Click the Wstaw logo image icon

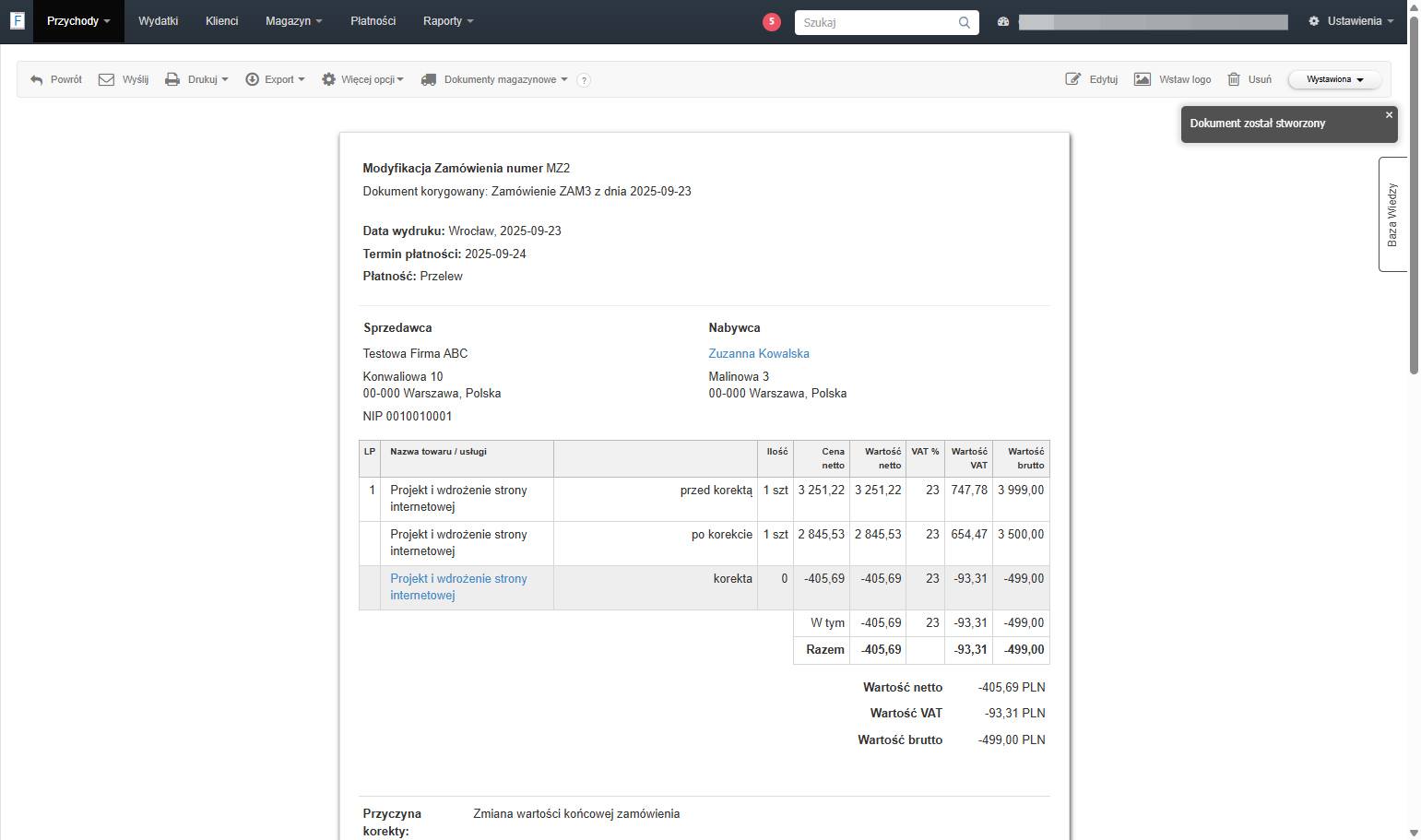tap(1143, 79)
